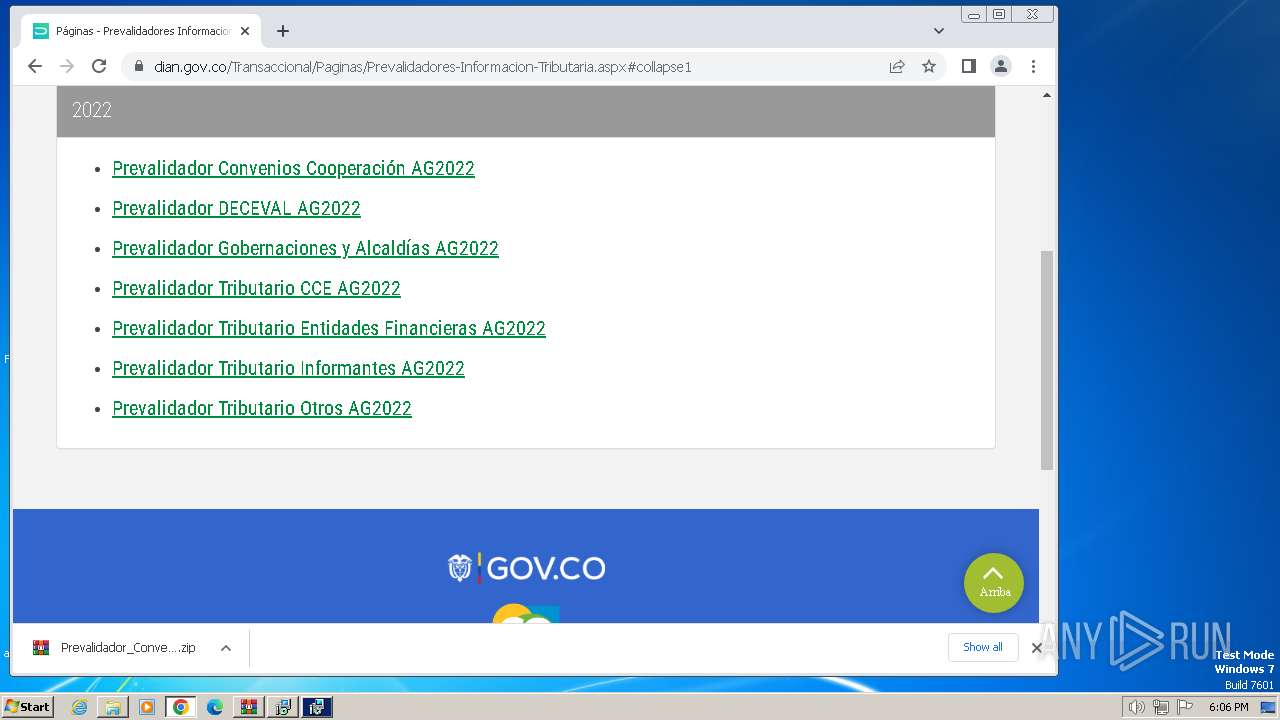
Task: Click Show all downloads button
Action: [x=982, y=647]
